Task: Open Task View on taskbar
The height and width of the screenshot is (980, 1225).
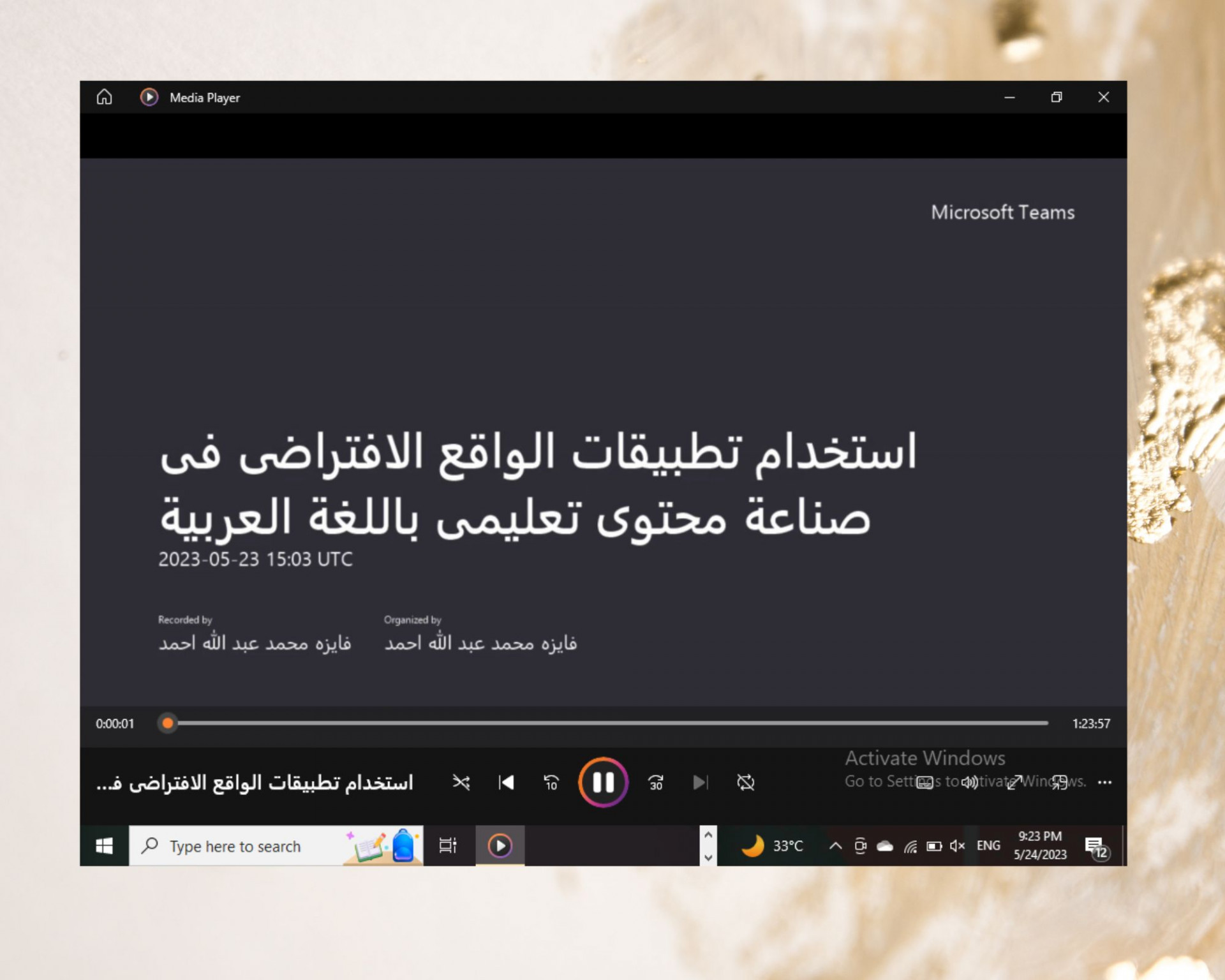Action: point(448,846)
